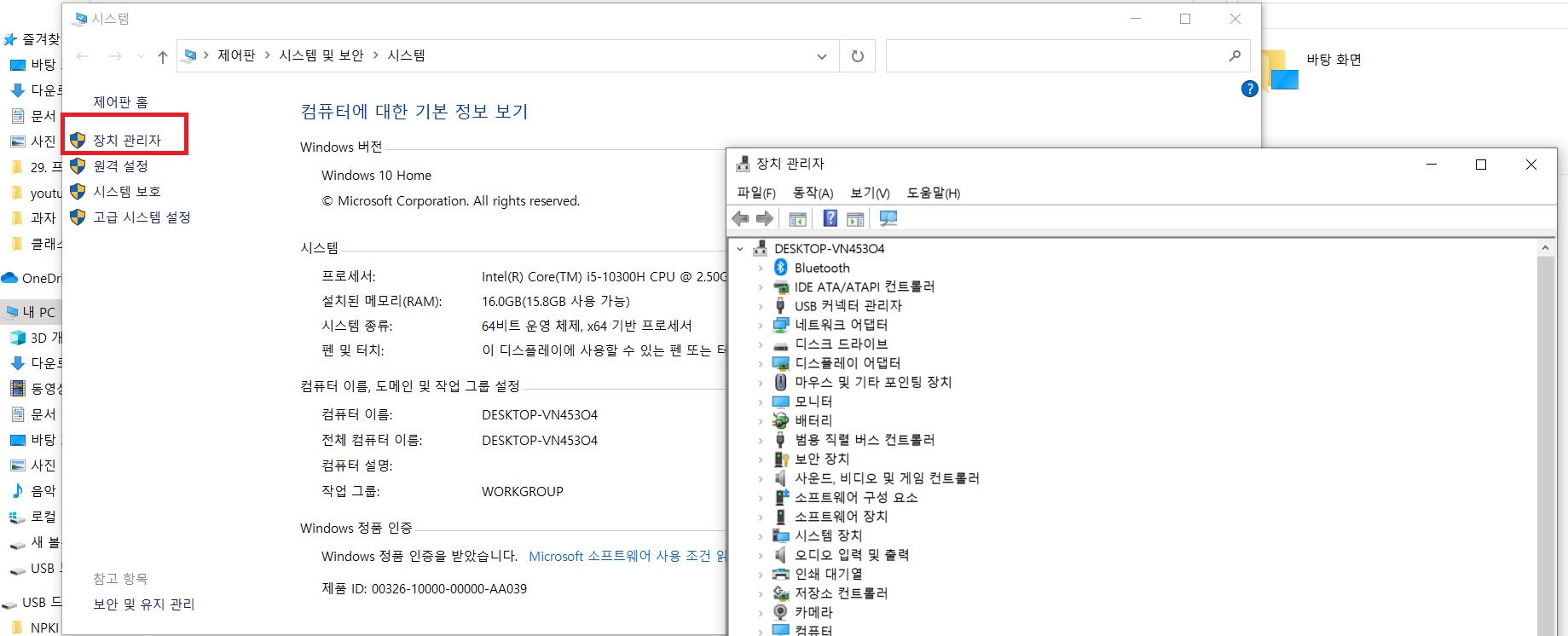Click the 소프트웨어 구성 요소 icon
The width and height of the screenshot is (1568, 636).
coord(780,497)
